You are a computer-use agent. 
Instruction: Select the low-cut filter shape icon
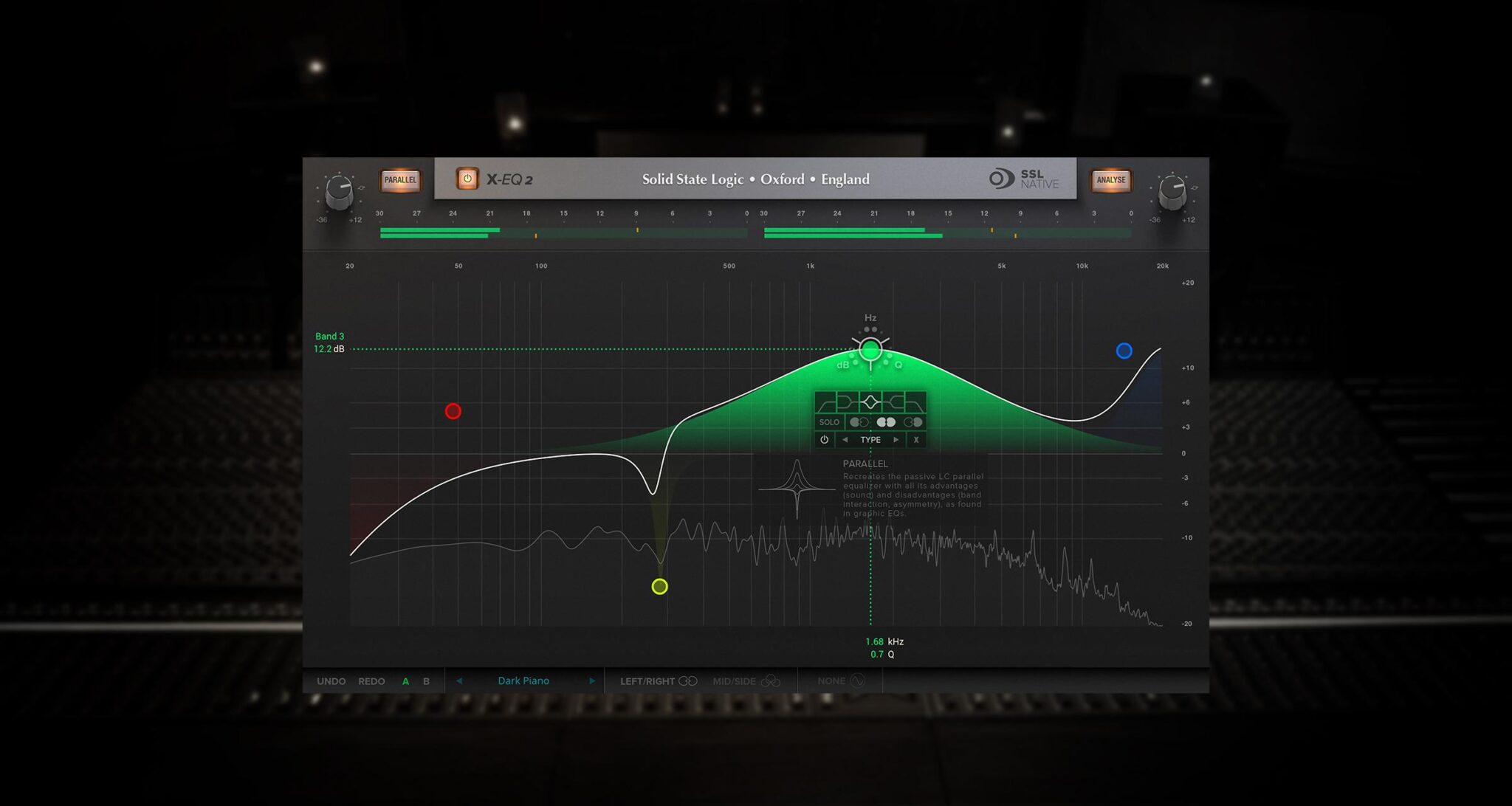(824, 402)
